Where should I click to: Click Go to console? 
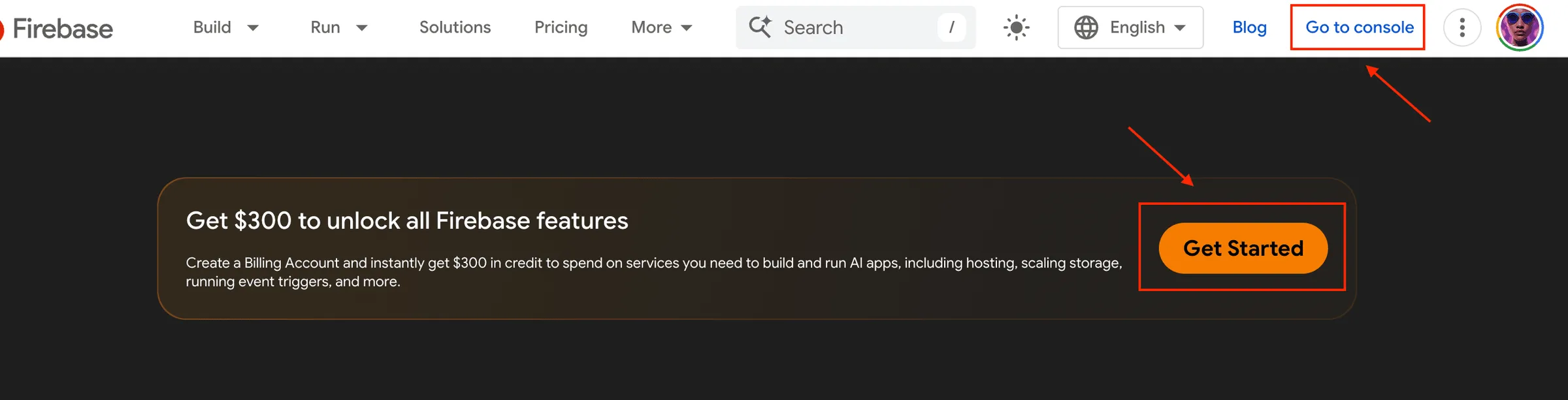(1359, 27)
